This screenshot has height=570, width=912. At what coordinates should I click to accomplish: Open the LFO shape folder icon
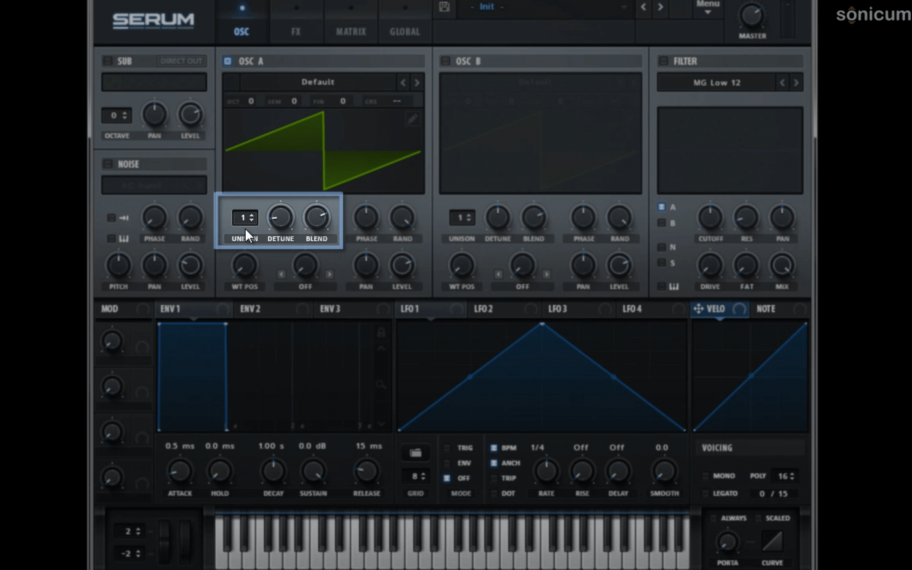point(415,453)
